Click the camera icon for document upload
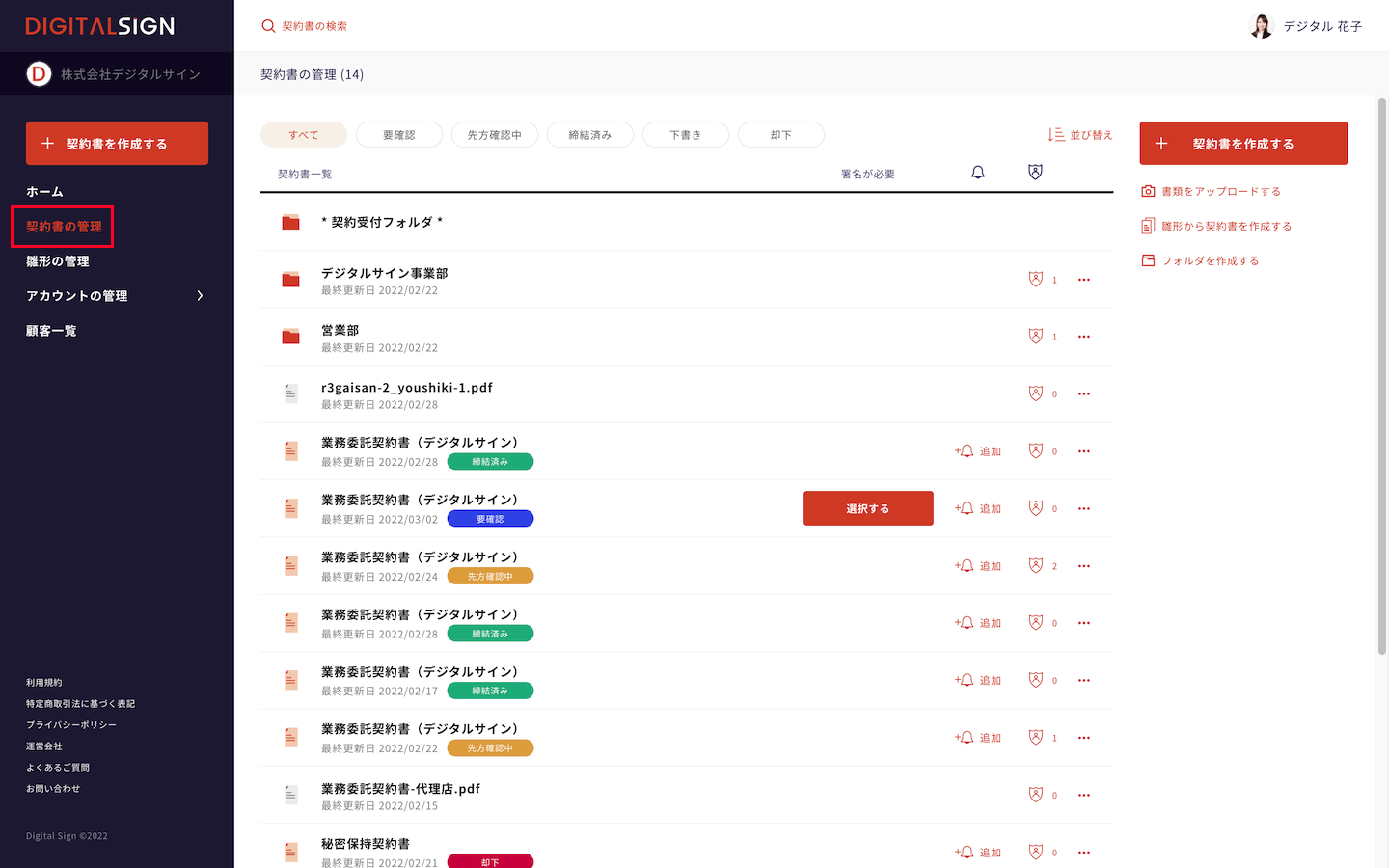Viewport: 1389px width, 868px height. [1148, 191]
